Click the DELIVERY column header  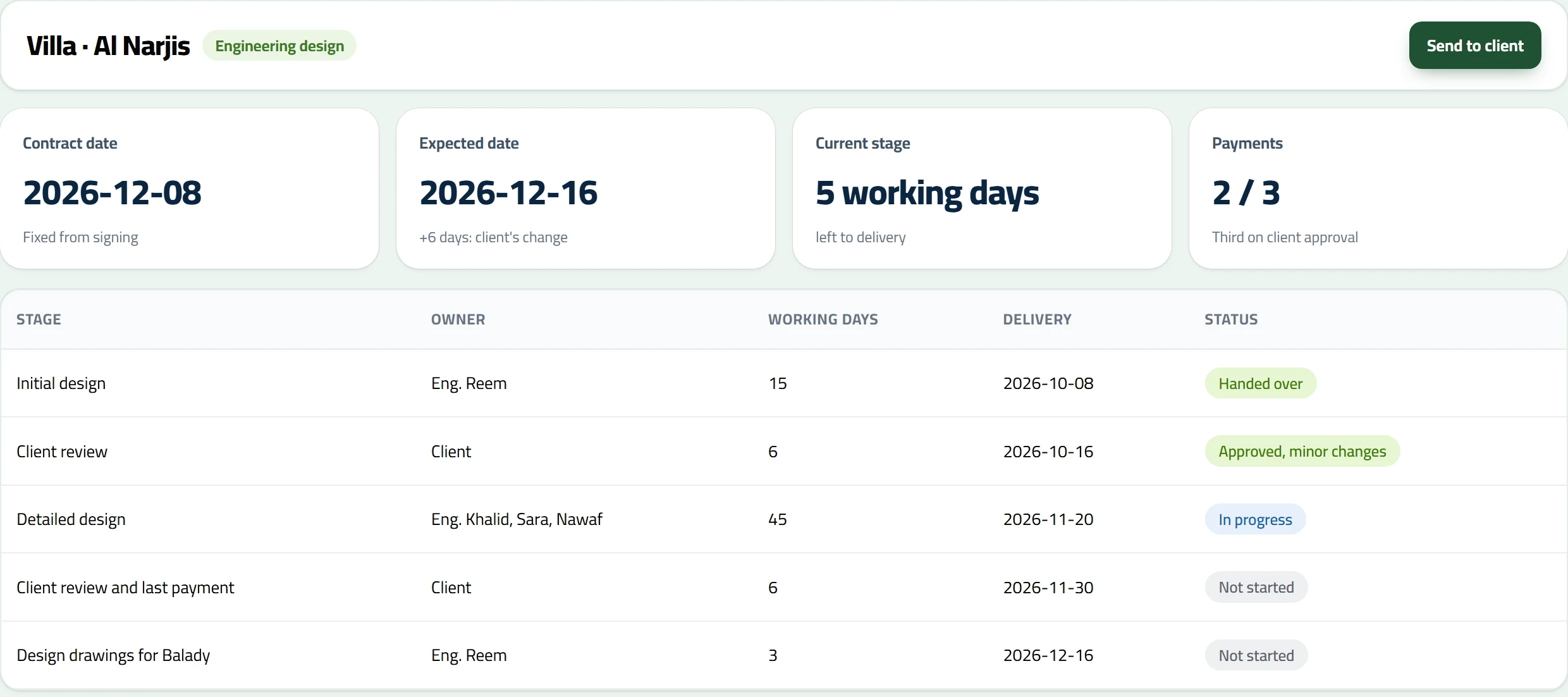pos(1037,319)
